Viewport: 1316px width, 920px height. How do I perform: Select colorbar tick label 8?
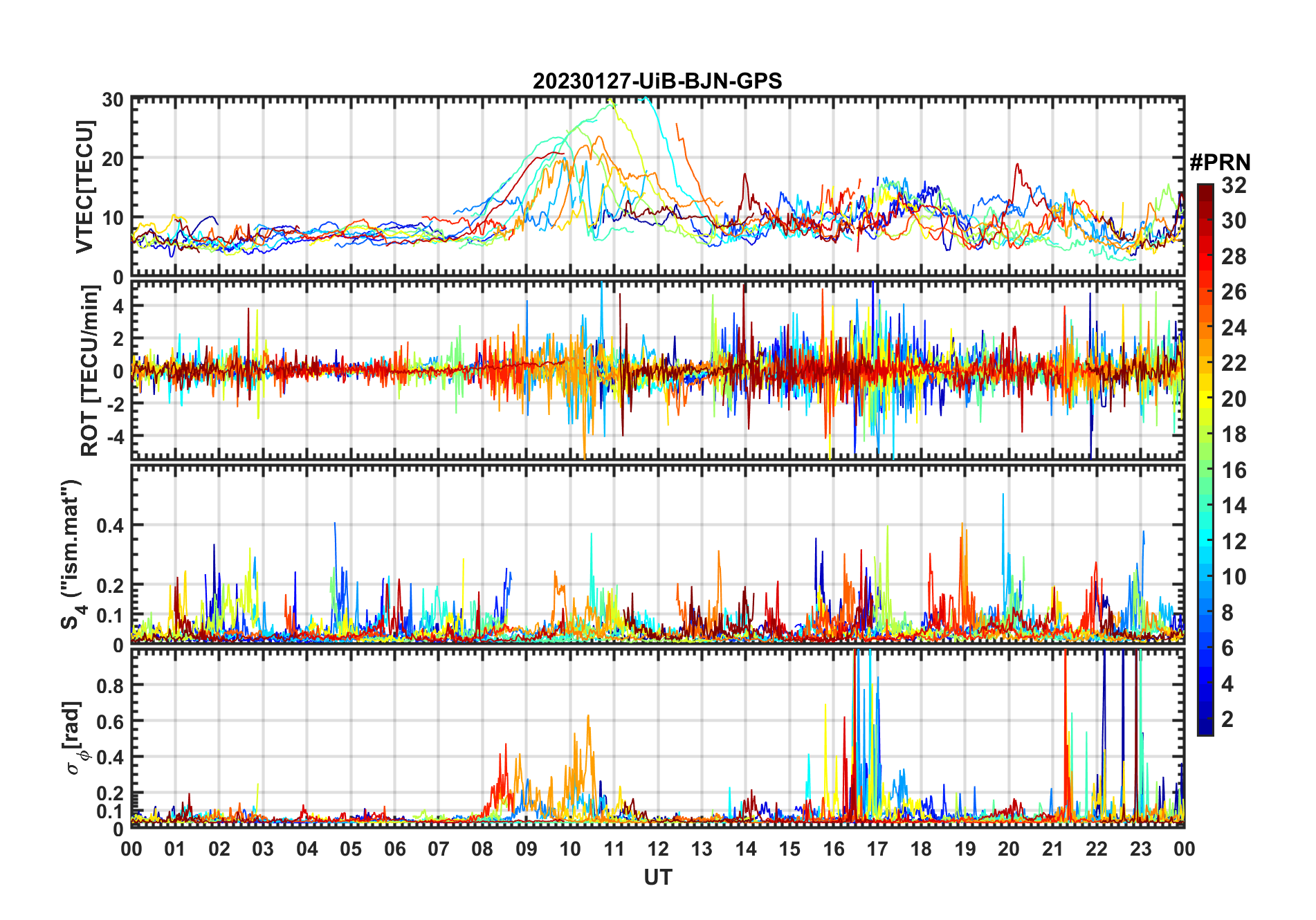pyautogui.click(x=1227, y=612)
